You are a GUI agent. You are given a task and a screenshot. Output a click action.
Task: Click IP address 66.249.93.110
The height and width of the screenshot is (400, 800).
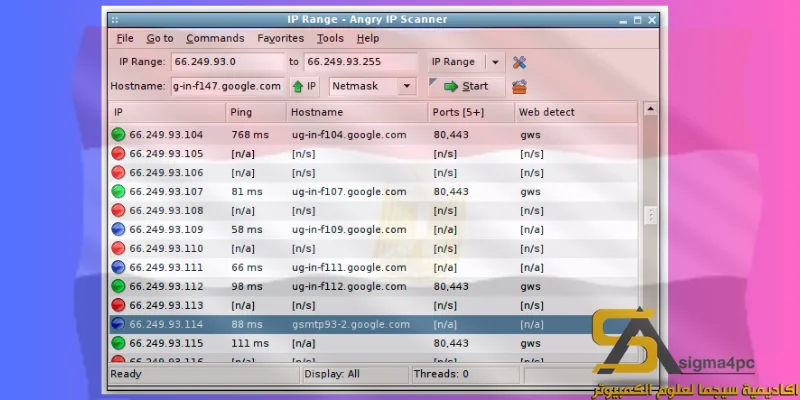coord(166,248)
